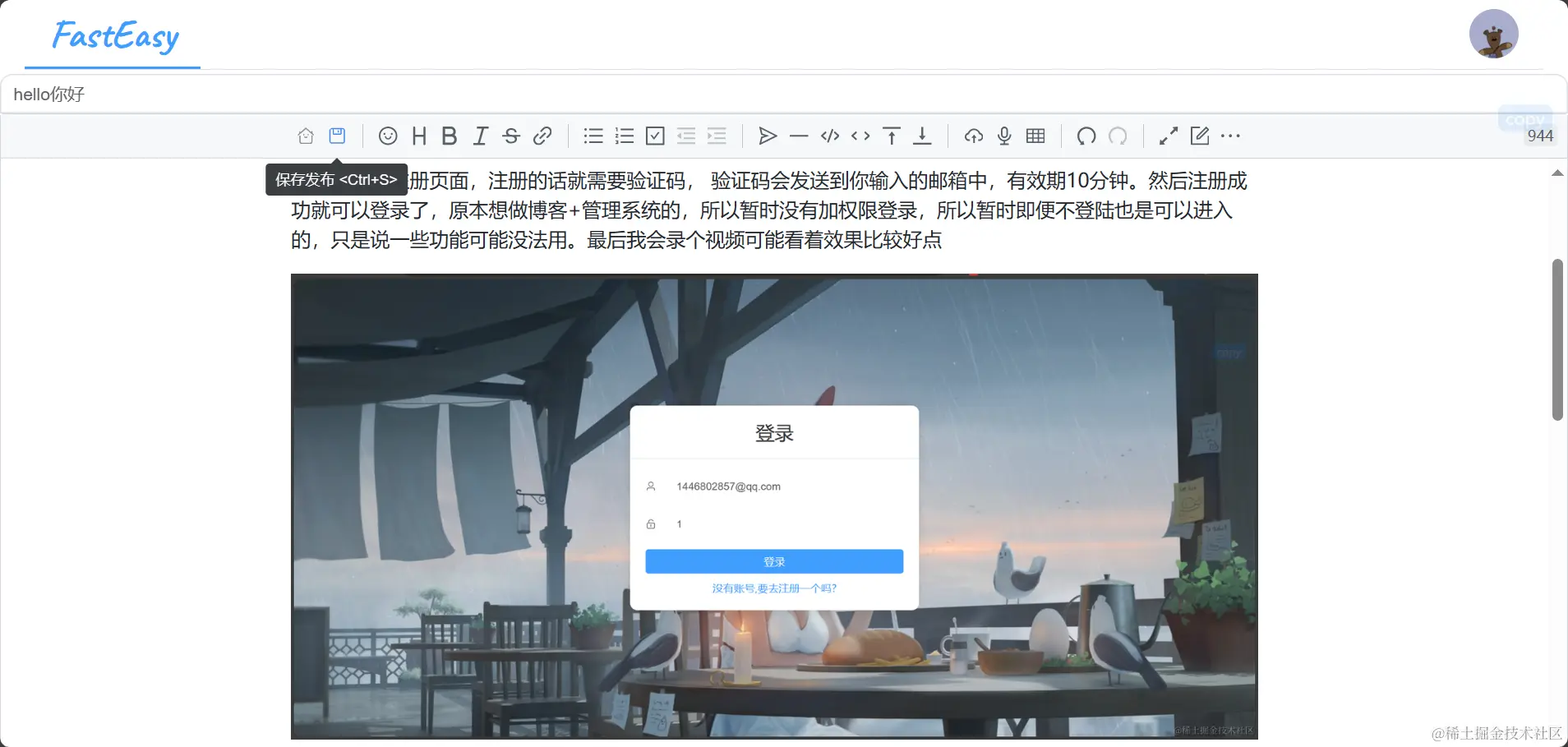Click the indent list icon
The height and width of the screenshot is (747, 1568).
(717, 136)
